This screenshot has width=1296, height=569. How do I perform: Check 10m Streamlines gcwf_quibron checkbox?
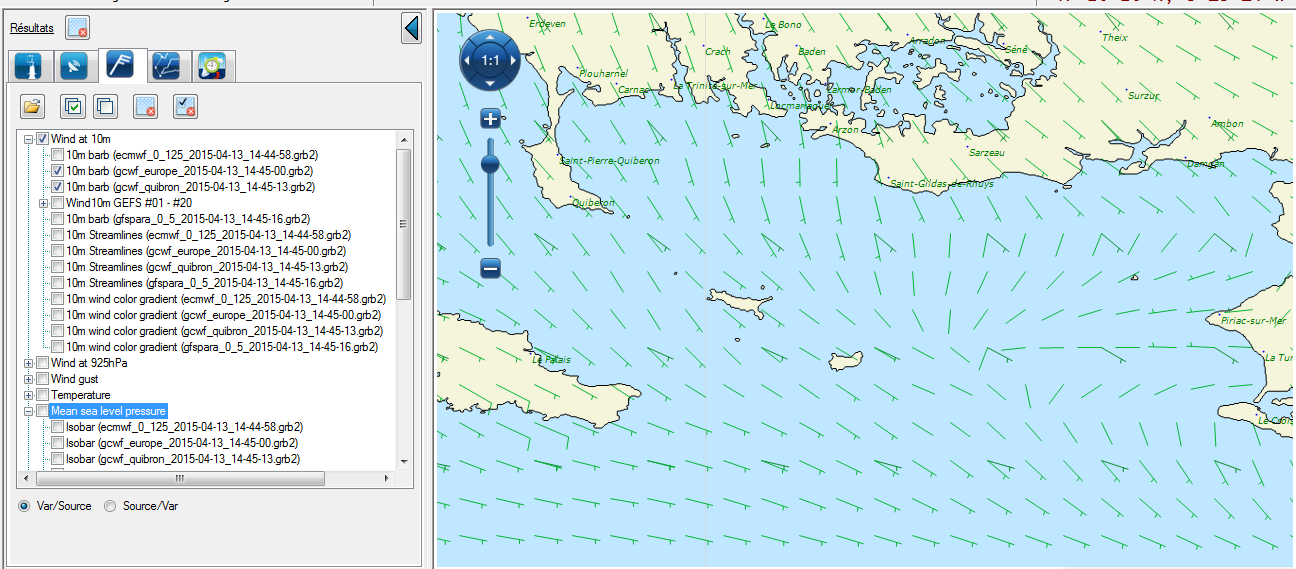(58, 267)
